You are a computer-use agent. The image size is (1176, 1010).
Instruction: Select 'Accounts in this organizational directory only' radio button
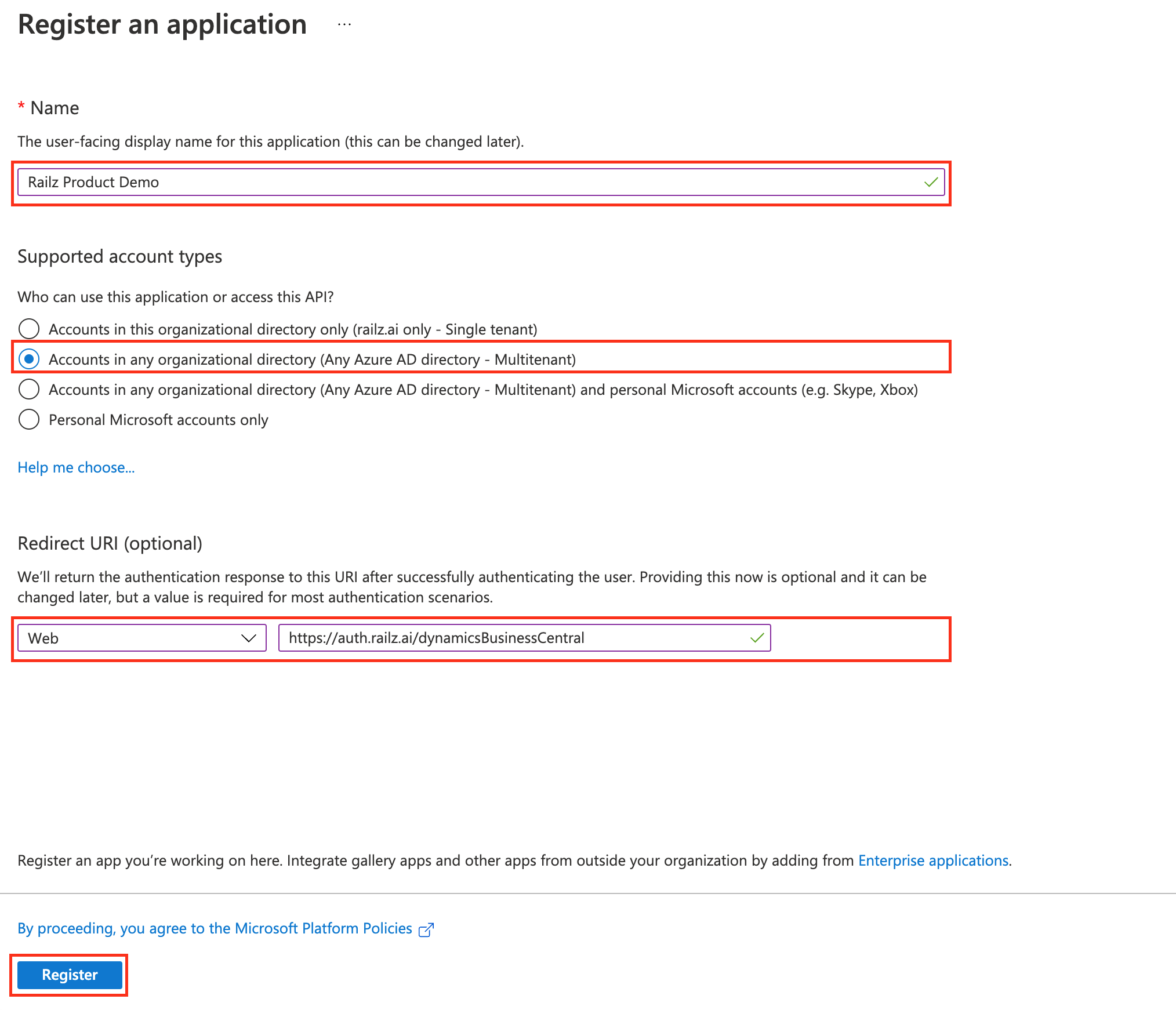coord(27,327)
